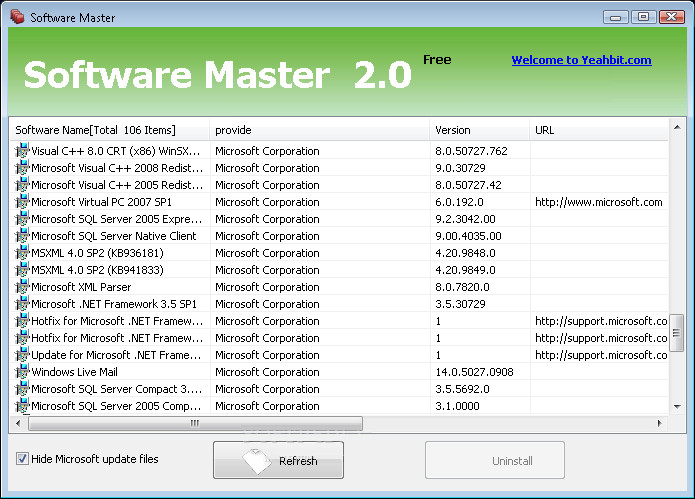
Task: Sort by the Software Name column header
Action: point(109,130)
